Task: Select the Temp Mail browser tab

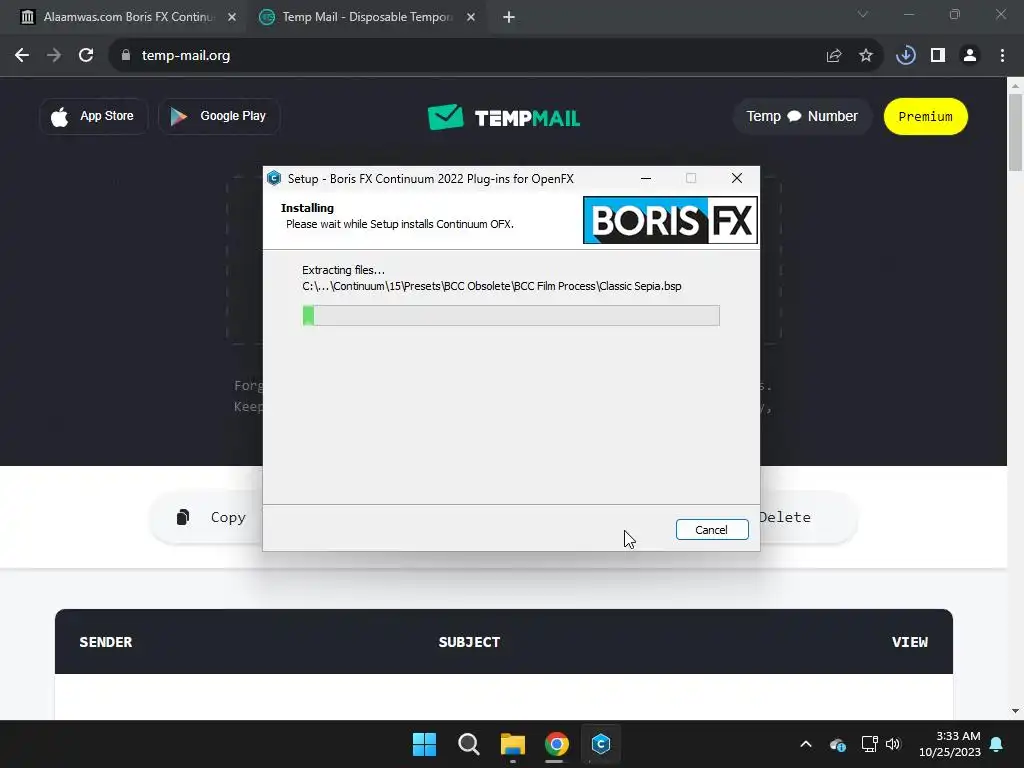Action: click(x=366, y=17)
